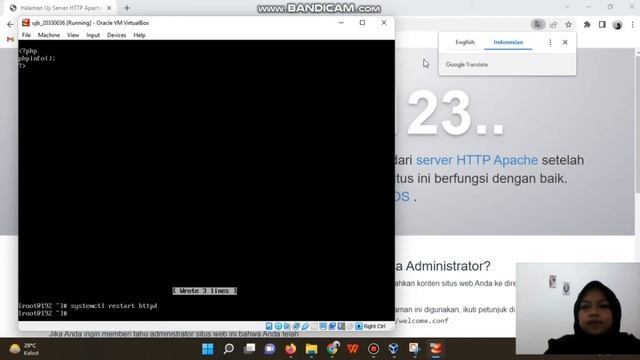Select the Indonesian tab in translate popup

point(508,42)
